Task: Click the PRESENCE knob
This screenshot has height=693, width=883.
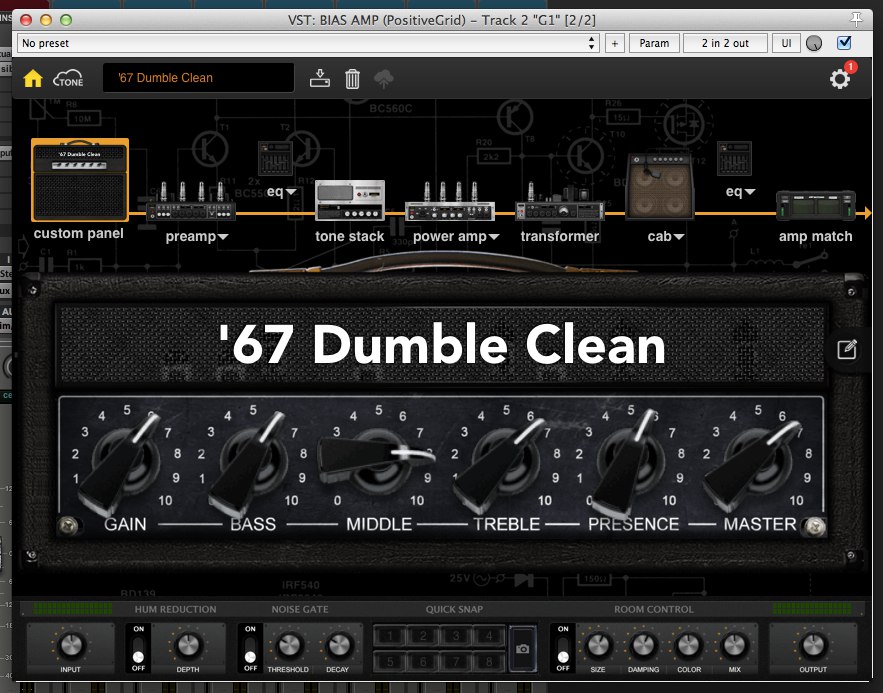Action: pos(630,462)
